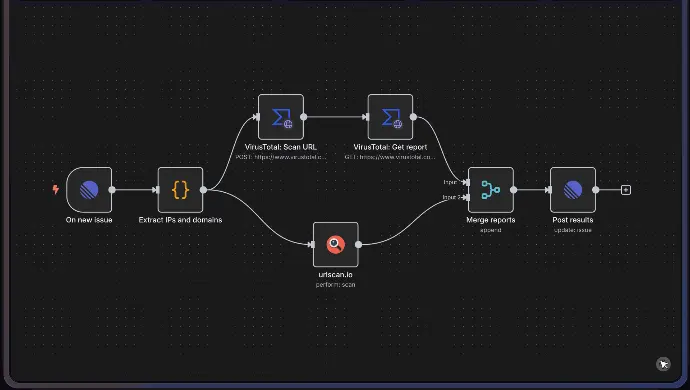Screen dimensions: 690x390
Task: Click the round cursor button in canvas corner
Action: click(663, 364)
